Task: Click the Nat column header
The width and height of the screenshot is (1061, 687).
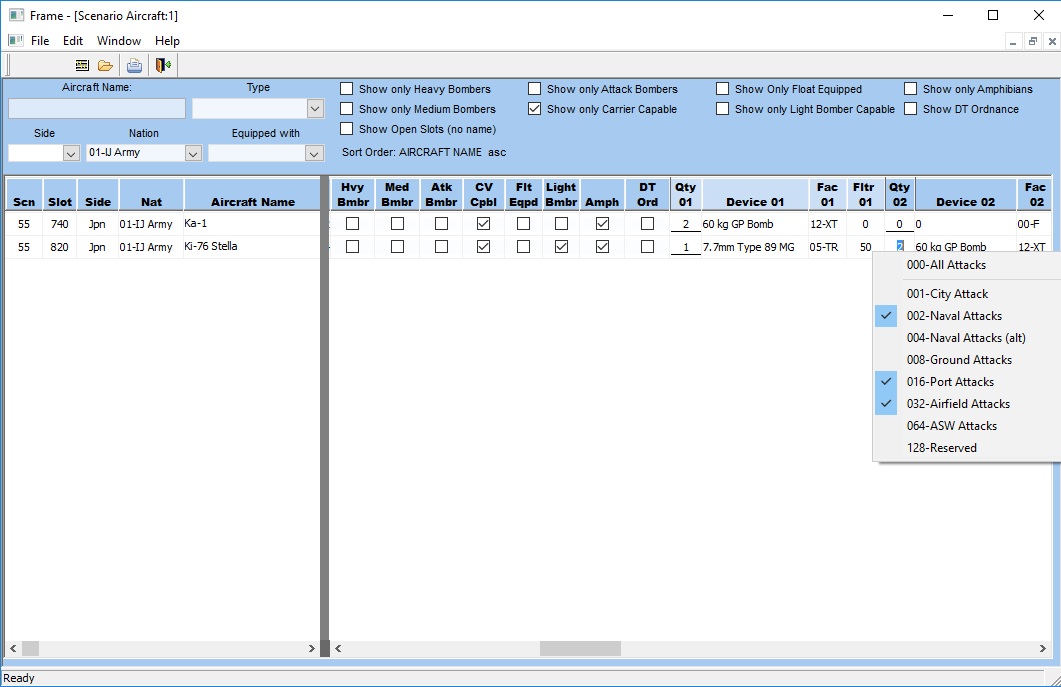Action: [x=151, y=195]
